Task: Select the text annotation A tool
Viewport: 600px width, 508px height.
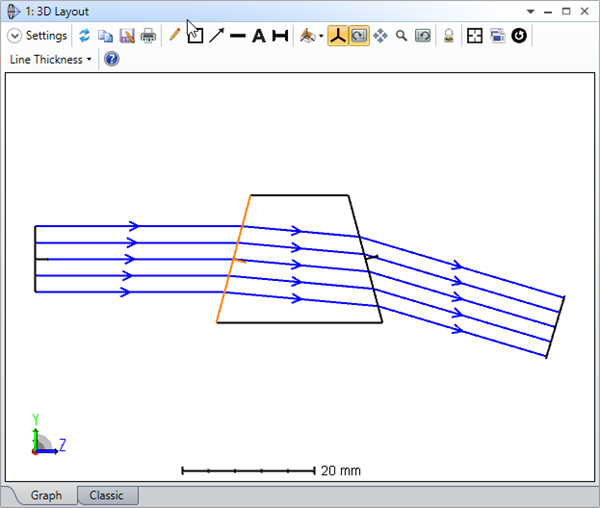Action: pyautogui.click(x=258, y=36)
